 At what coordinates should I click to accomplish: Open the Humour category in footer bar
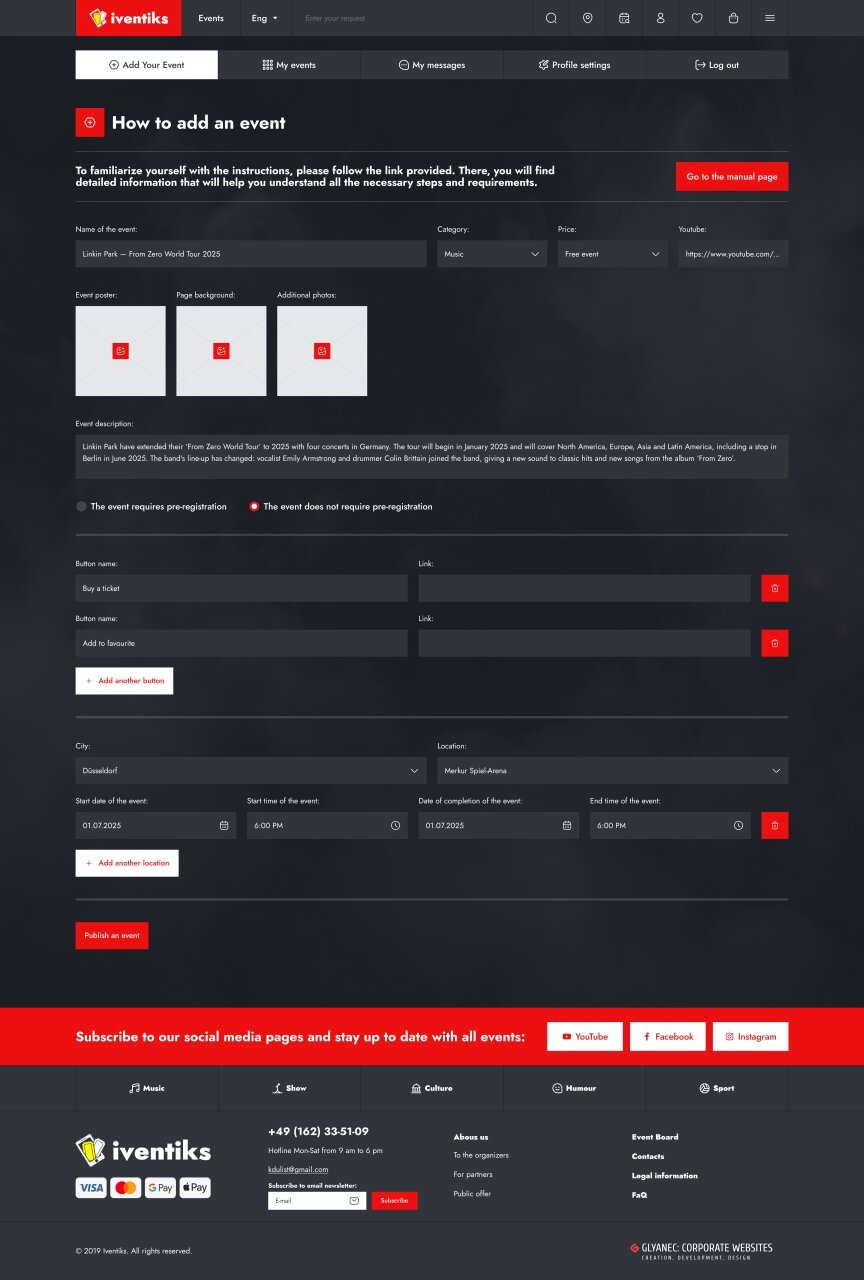click(575, 1088)
